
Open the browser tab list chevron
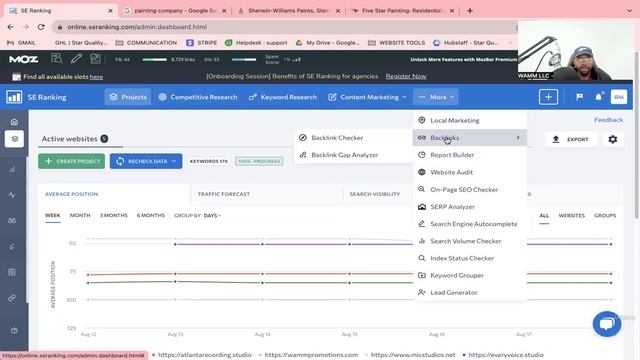click(x=629, y=11)
